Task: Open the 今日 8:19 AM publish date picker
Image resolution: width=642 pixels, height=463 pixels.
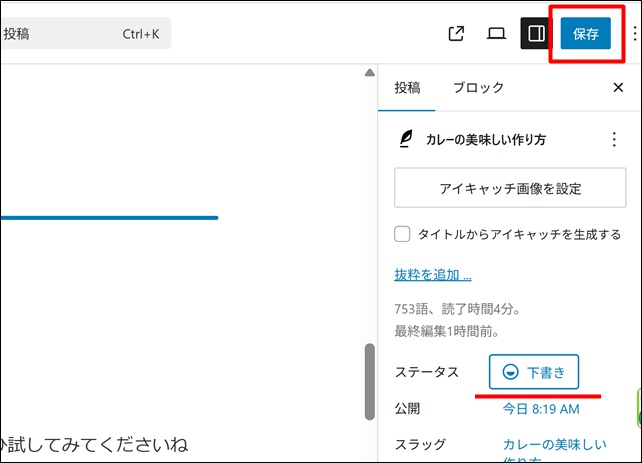Action: click(x=540, y=409)
